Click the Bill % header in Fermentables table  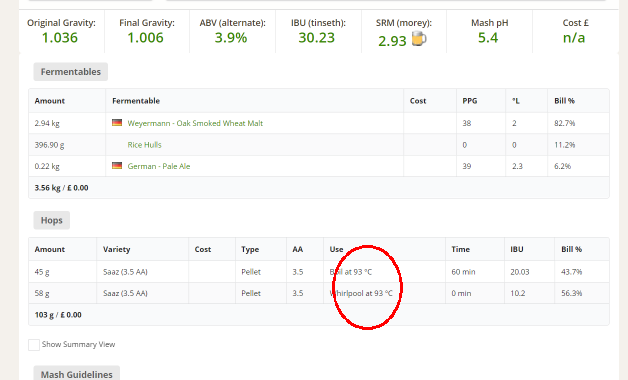tap(564, 101)
